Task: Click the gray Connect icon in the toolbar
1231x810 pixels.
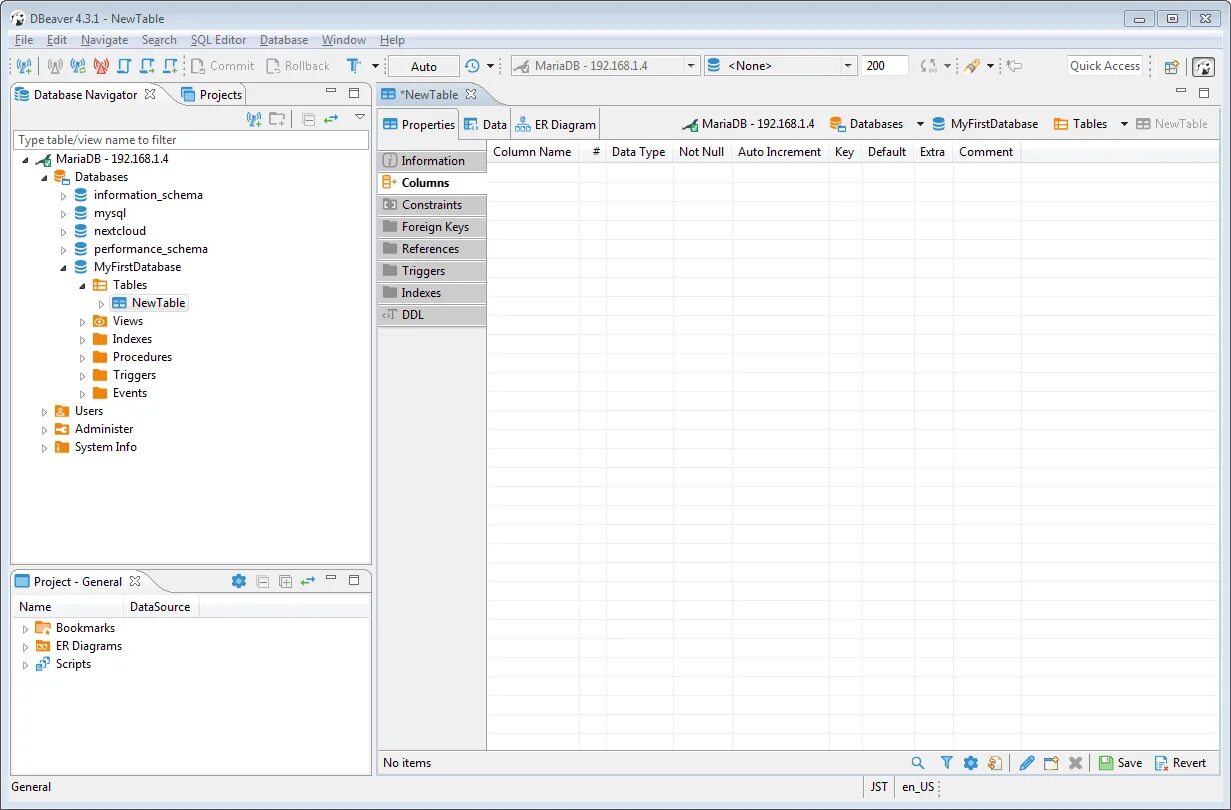Action: 54,66
